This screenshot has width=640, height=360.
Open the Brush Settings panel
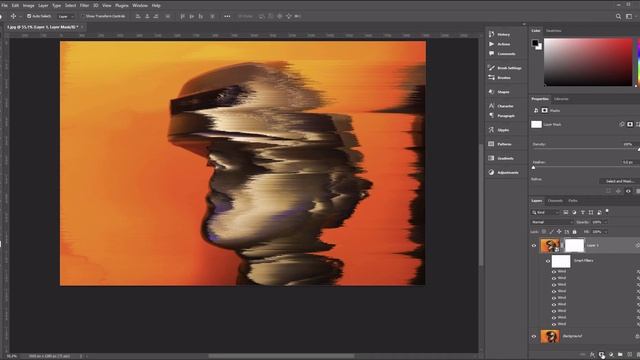tap(505, 68)
